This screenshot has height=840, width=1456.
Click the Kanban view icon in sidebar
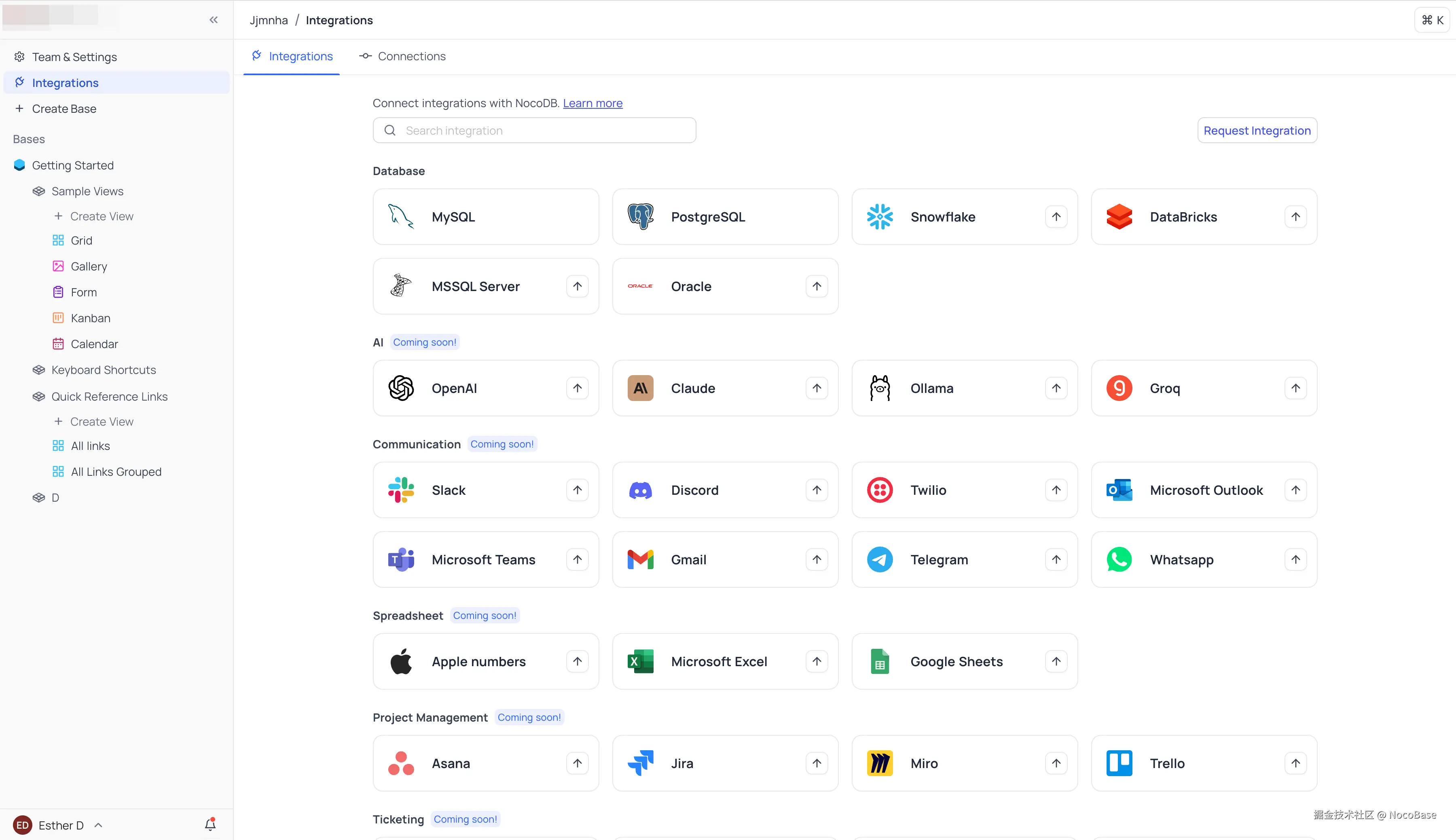(58, 317)
